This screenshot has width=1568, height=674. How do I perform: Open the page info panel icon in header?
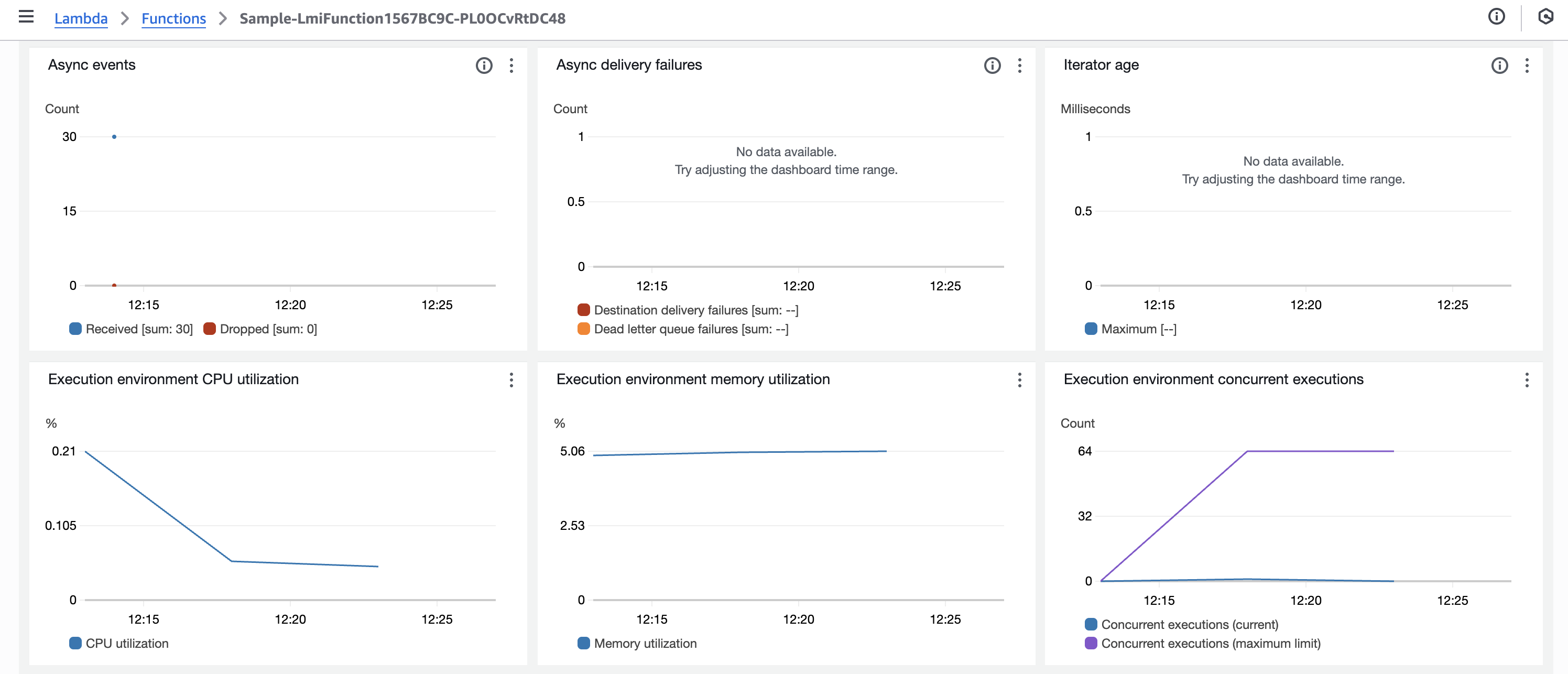[1496, 17]
